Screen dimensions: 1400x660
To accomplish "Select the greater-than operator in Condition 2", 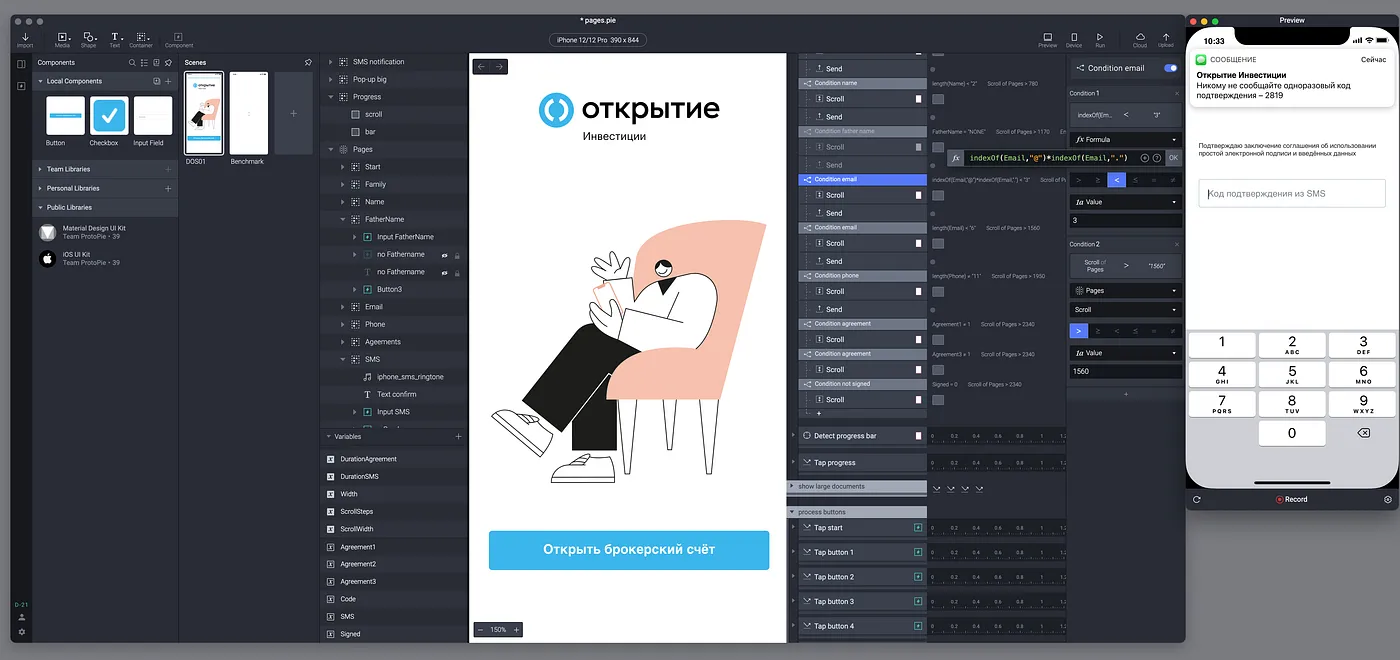I will (x=1079, y=331).
